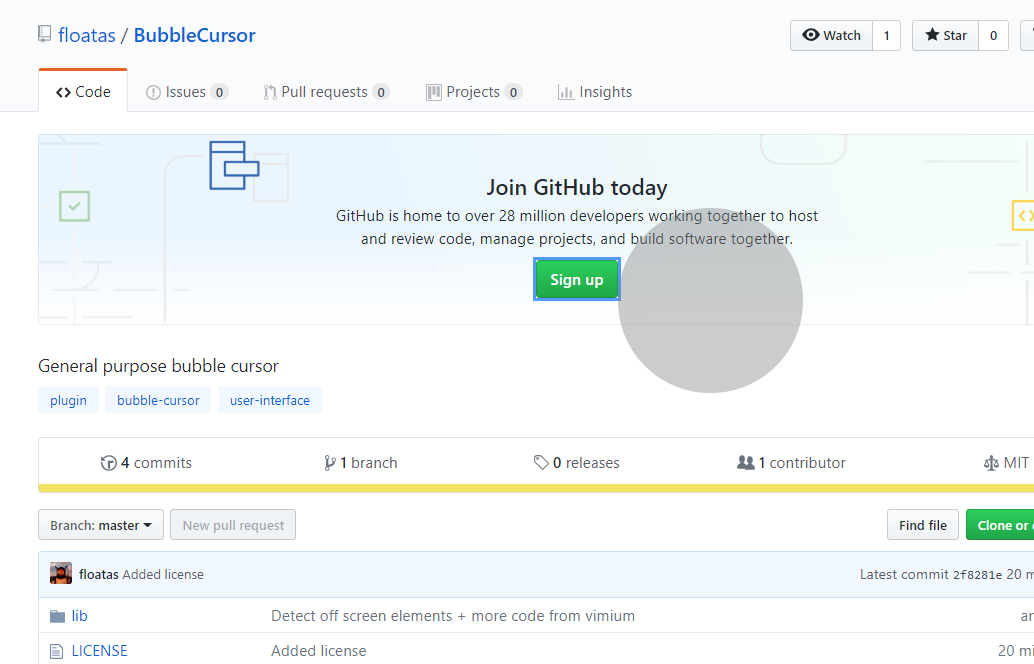Screen dimensions: 1034x664
Task: Open the latest commit message in header row
Action: [x=163, y=574]
